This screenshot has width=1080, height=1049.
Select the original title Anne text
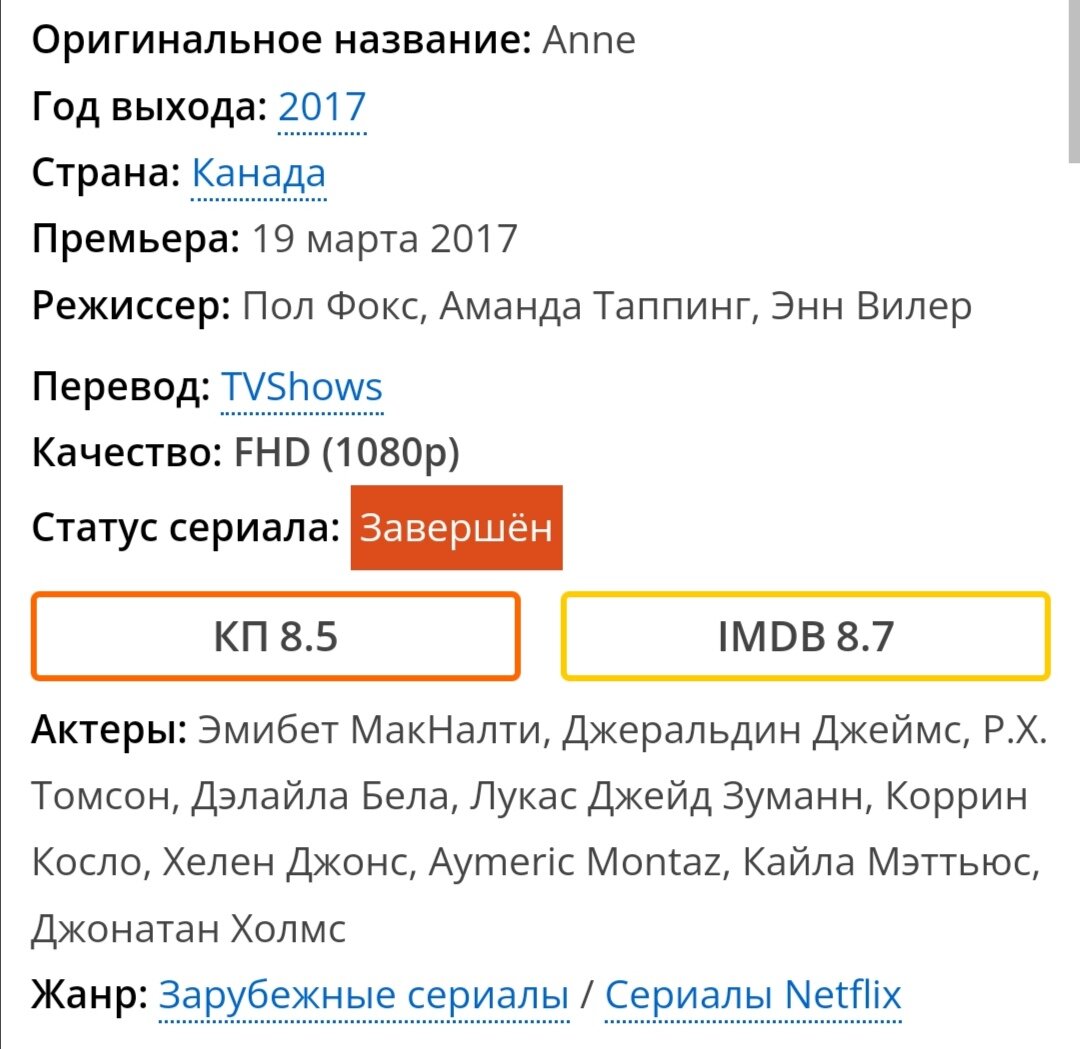click(588, 41)
